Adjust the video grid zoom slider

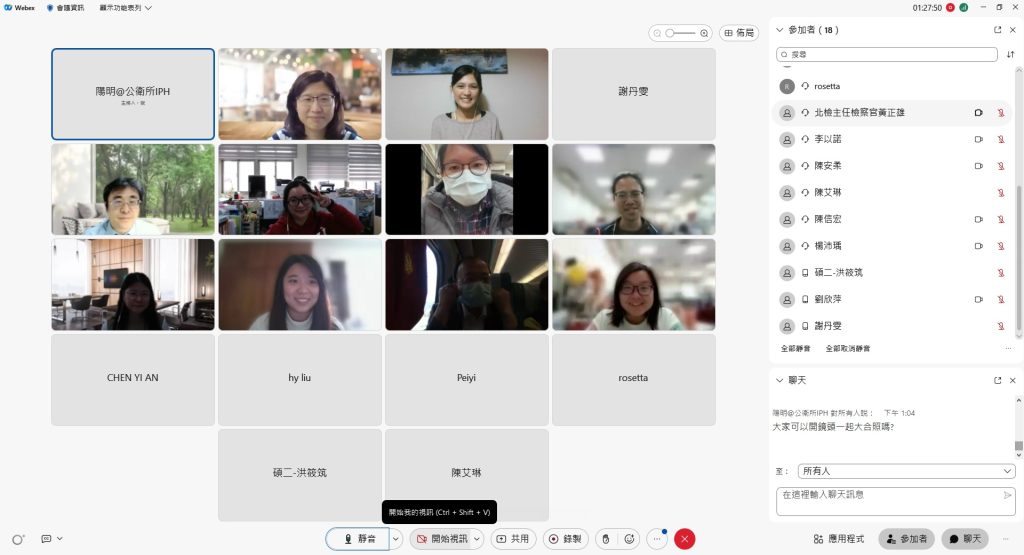(680, 33)
